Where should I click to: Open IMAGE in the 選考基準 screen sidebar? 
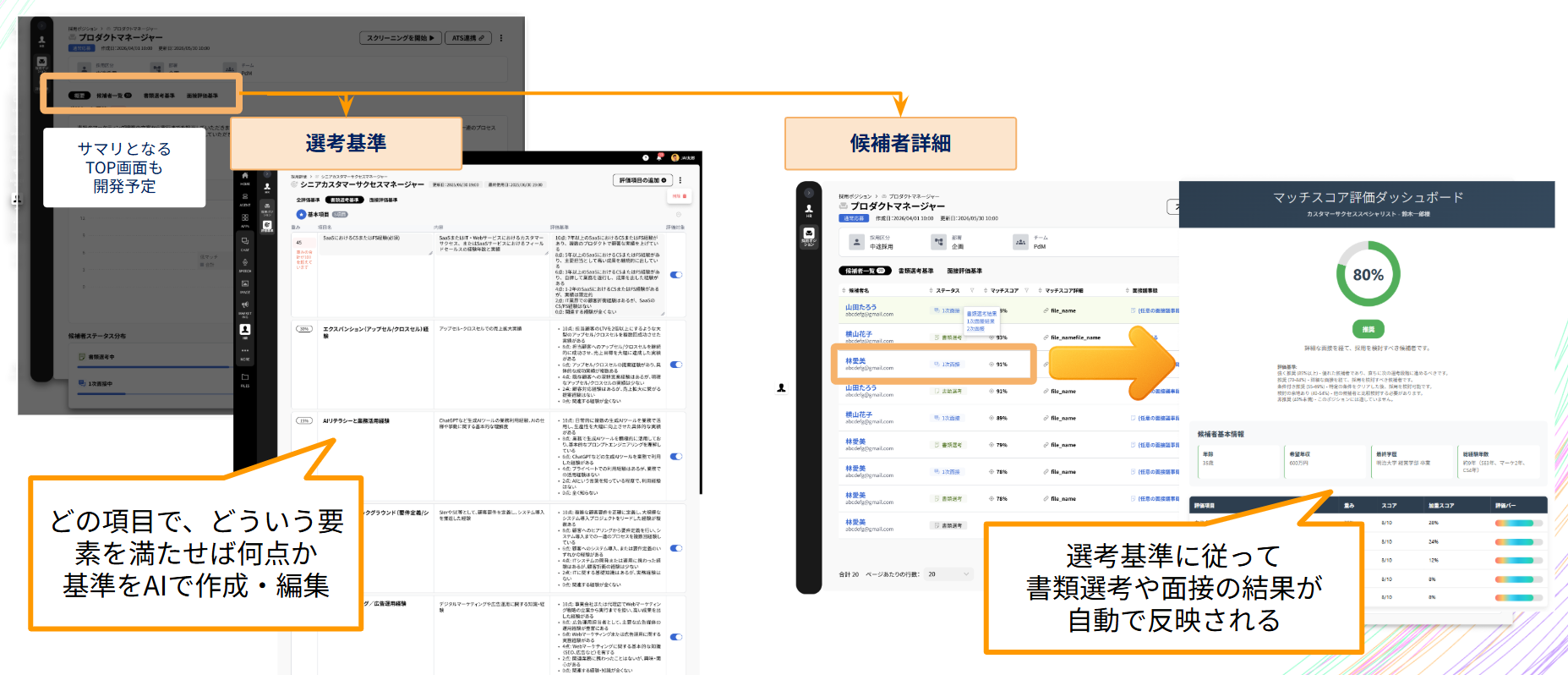point(245,287)
